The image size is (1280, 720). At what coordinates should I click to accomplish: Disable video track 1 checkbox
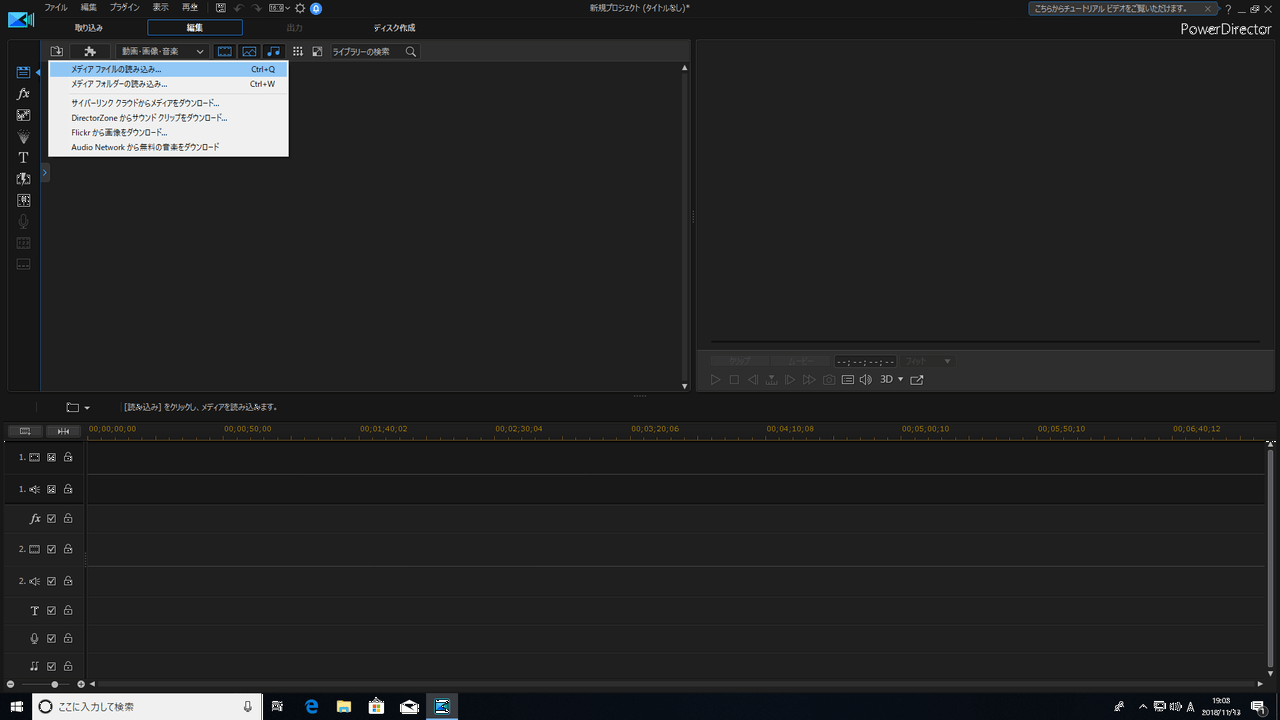(51, 457)
